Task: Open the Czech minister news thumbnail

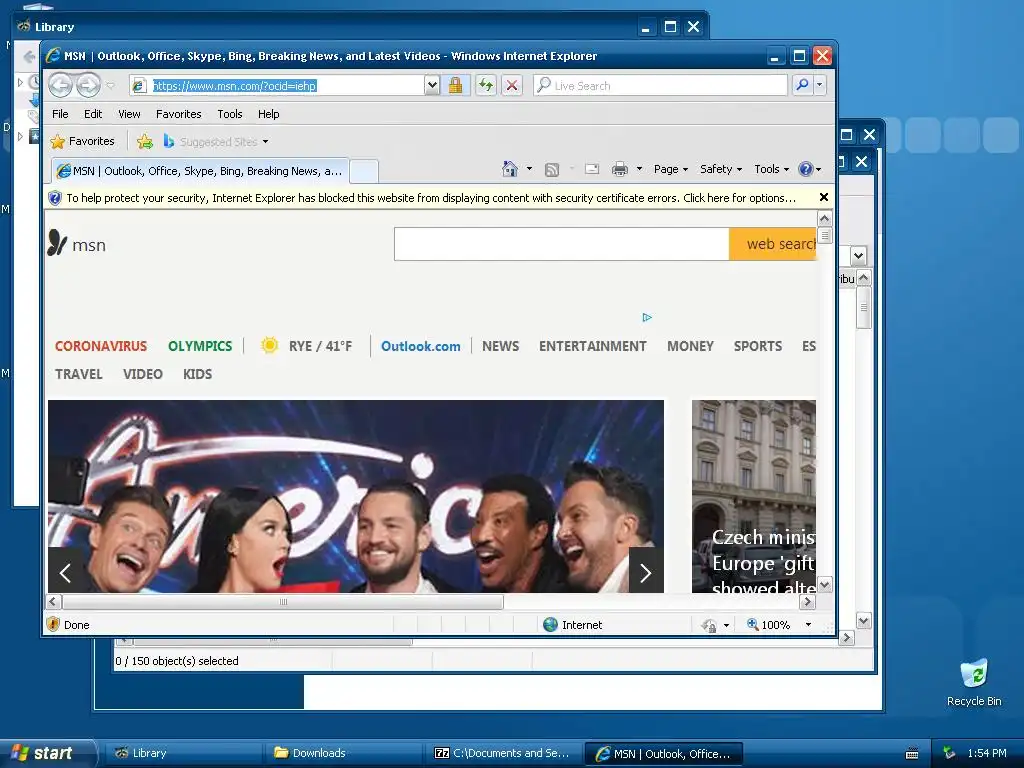Action: tap(754, 496)
